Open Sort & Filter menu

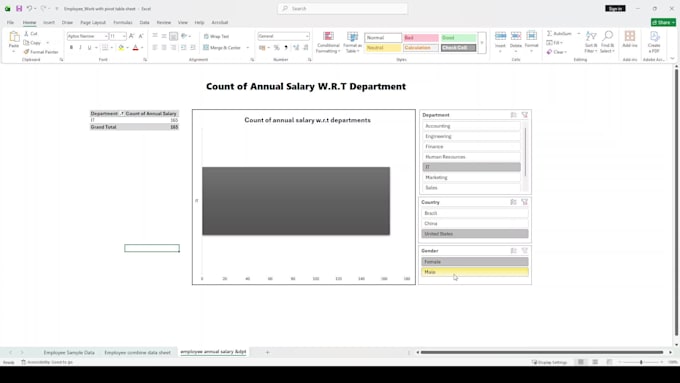(591, 42)
